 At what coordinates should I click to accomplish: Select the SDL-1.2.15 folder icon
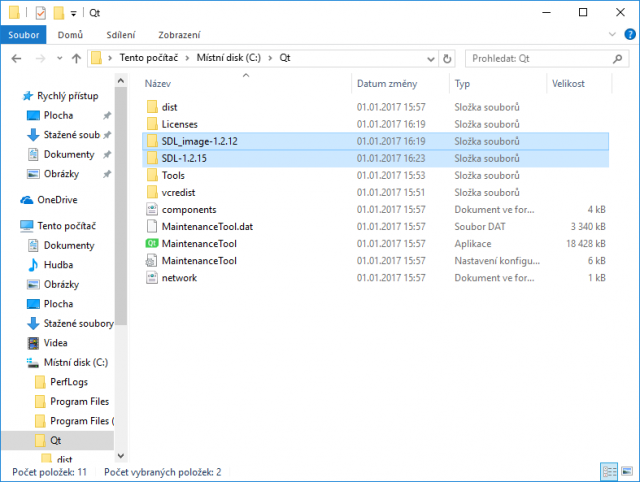pos(152,158)
